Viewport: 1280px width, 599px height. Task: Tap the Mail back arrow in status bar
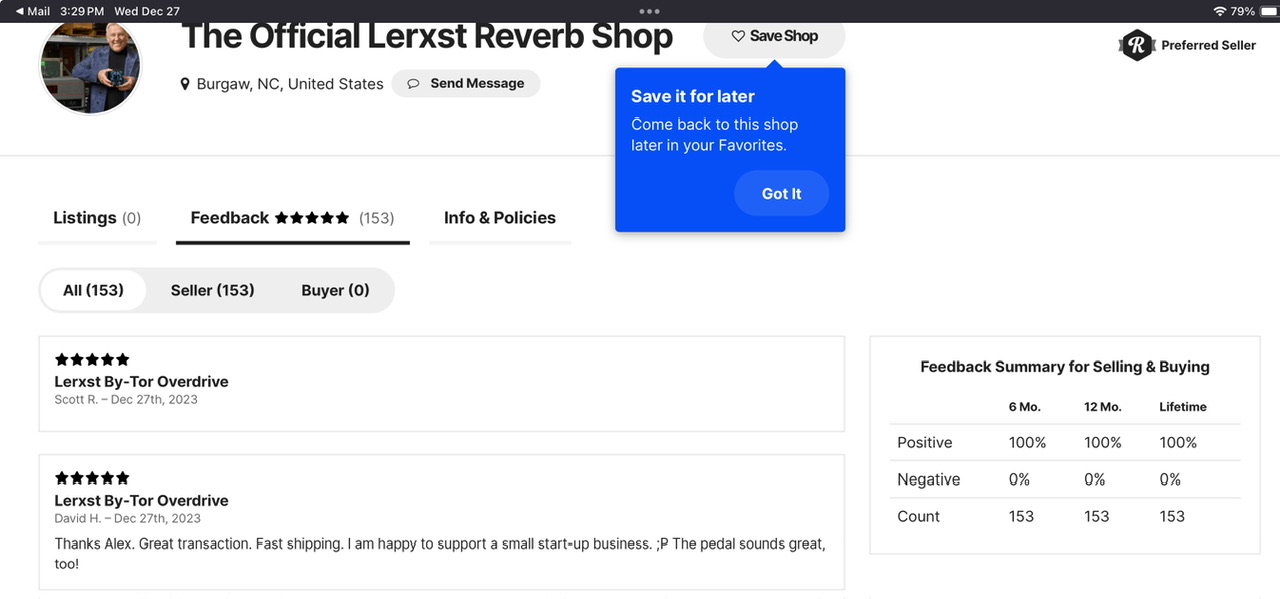pyautogui.click(x=20, y=11)
